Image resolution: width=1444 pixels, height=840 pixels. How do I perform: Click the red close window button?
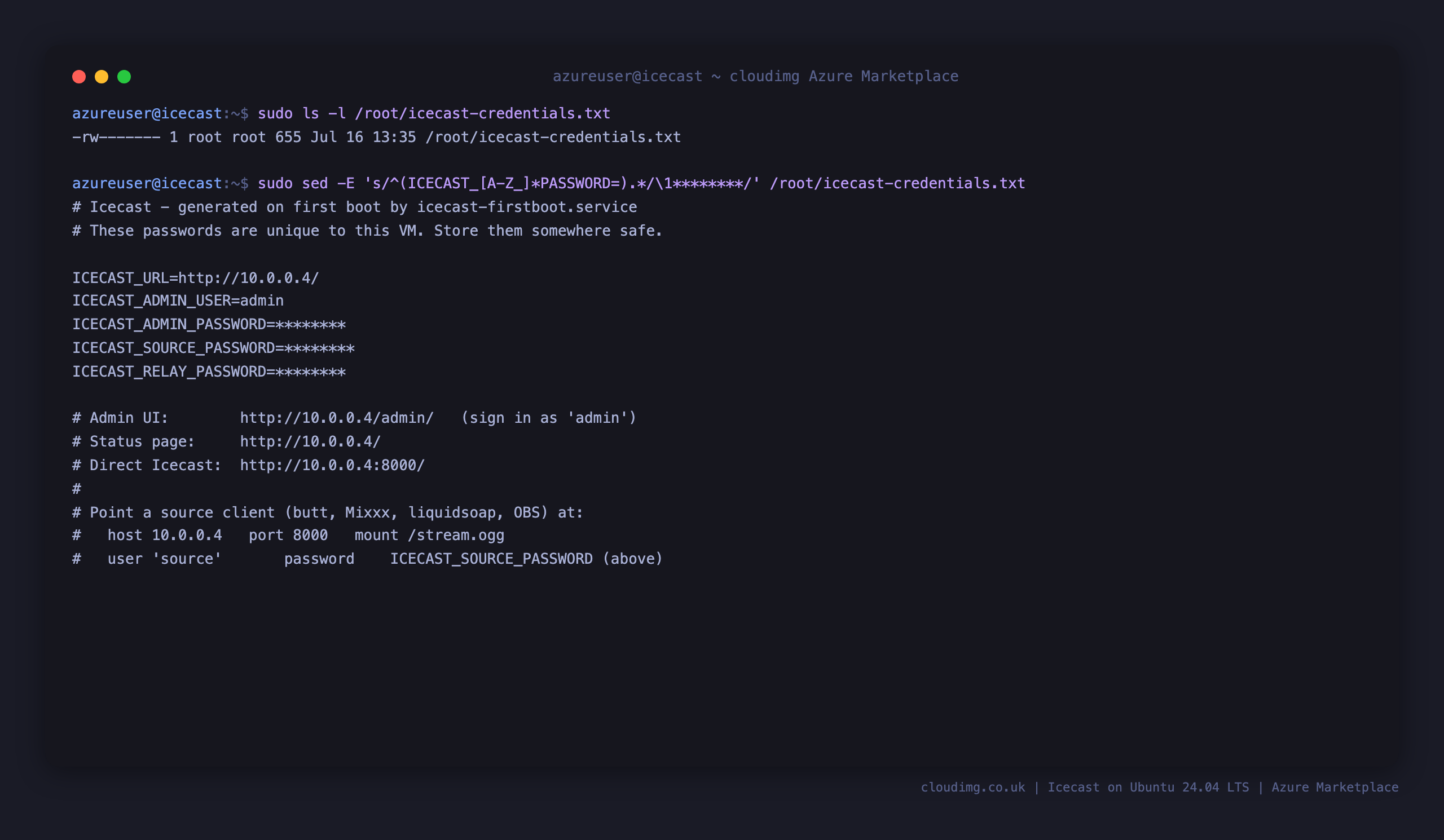point(79,77)
